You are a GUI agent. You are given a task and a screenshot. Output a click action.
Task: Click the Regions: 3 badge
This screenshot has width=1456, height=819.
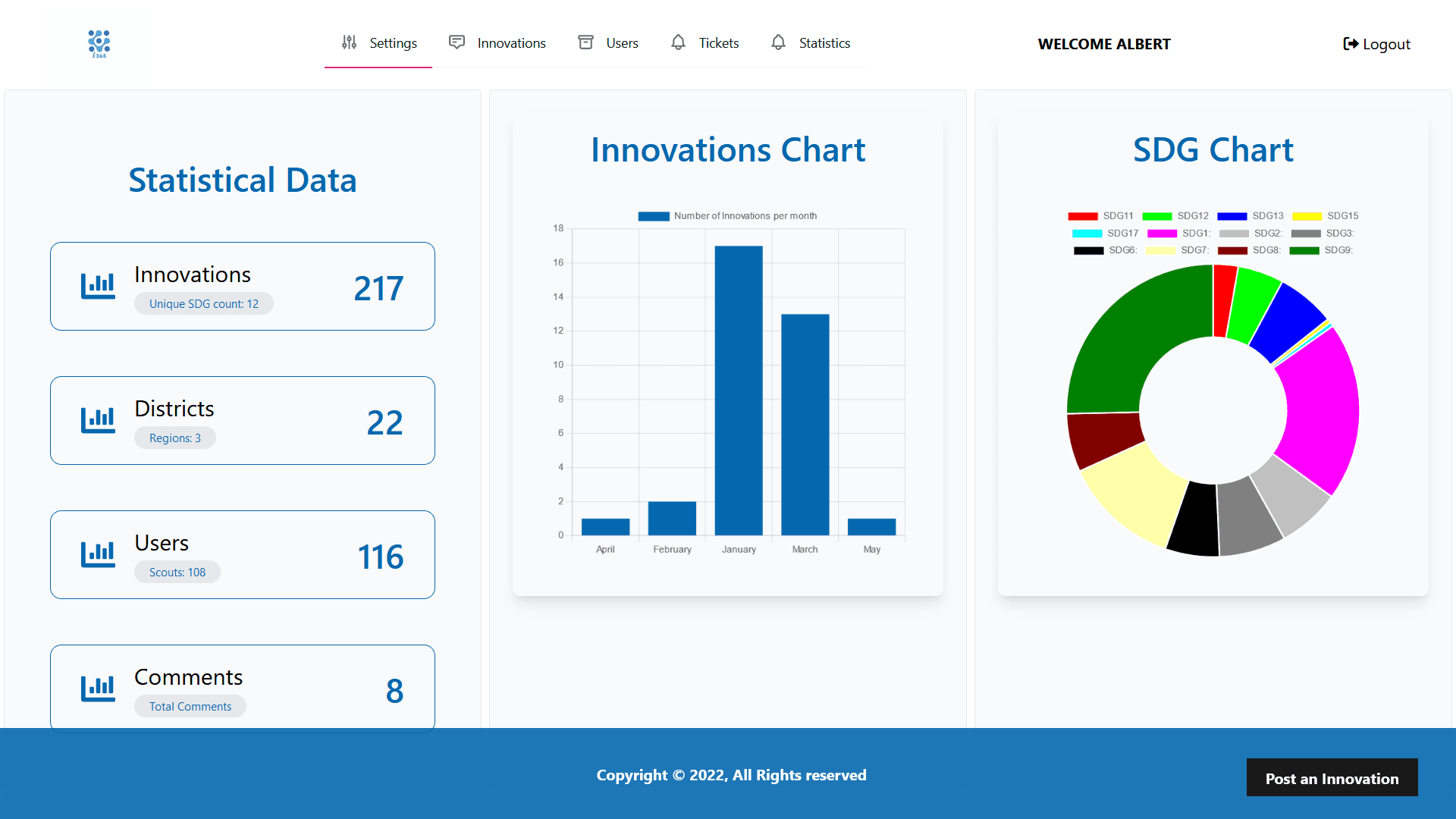(175, 438)
